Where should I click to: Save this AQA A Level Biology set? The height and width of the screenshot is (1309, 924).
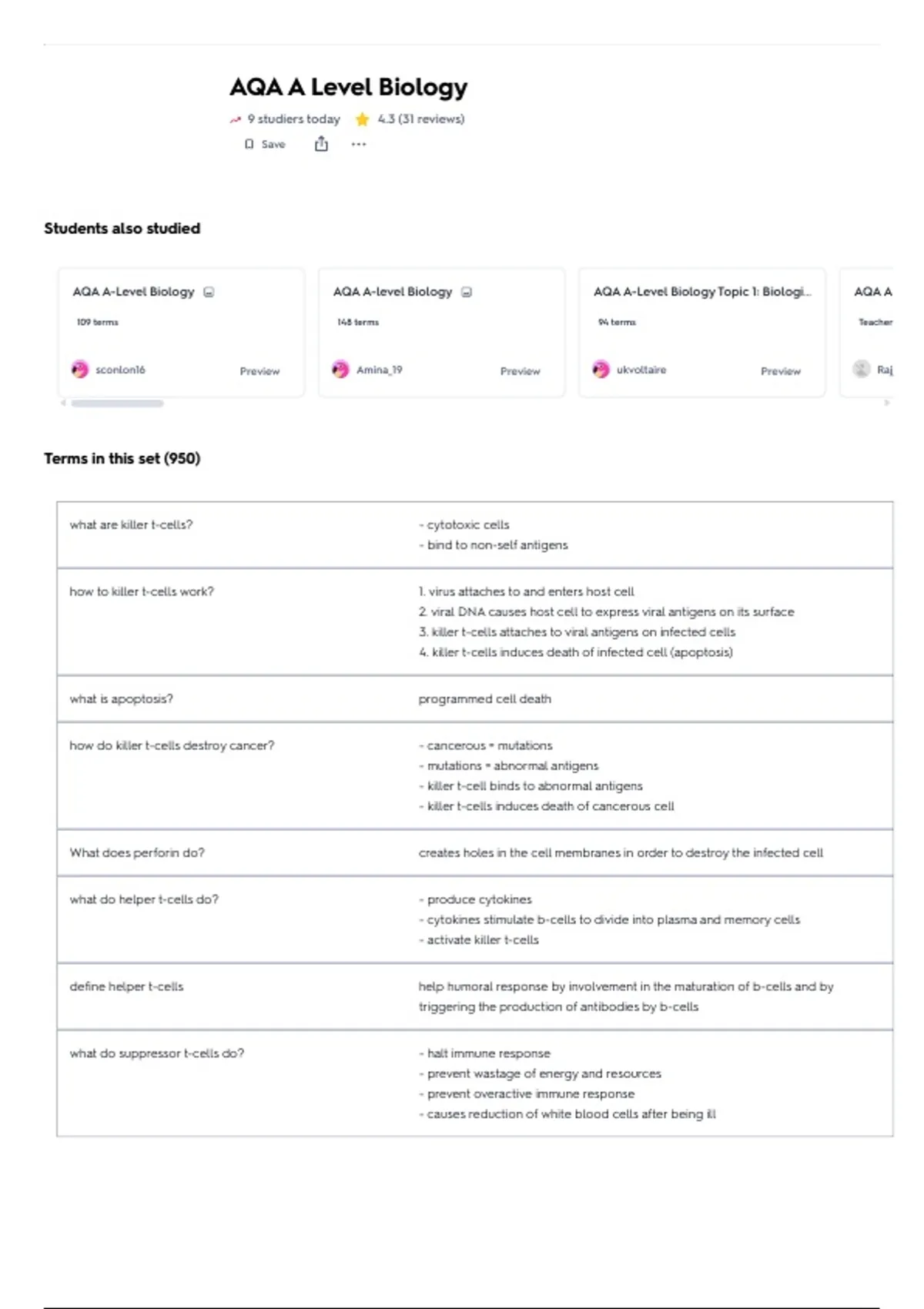click(x=265, y=144)
